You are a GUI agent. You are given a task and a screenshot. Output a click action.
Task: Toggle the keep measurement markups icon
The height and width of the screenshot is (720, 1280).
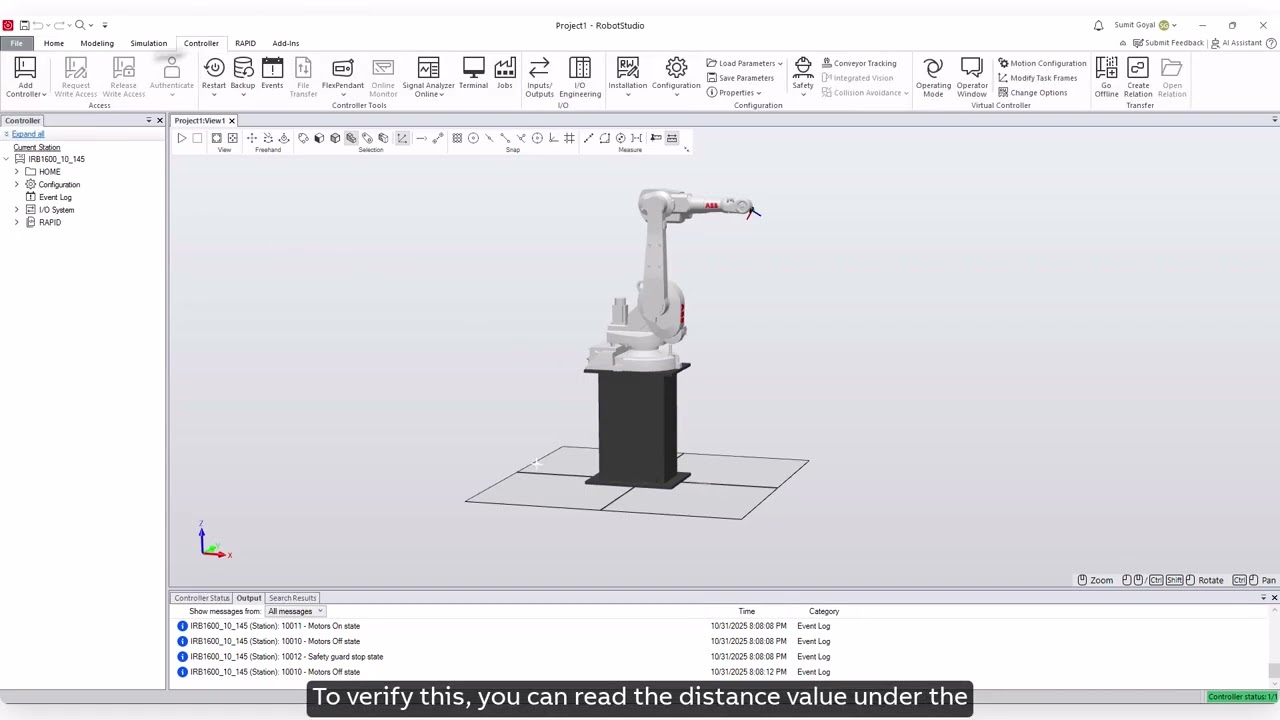[x=654, y=138]
